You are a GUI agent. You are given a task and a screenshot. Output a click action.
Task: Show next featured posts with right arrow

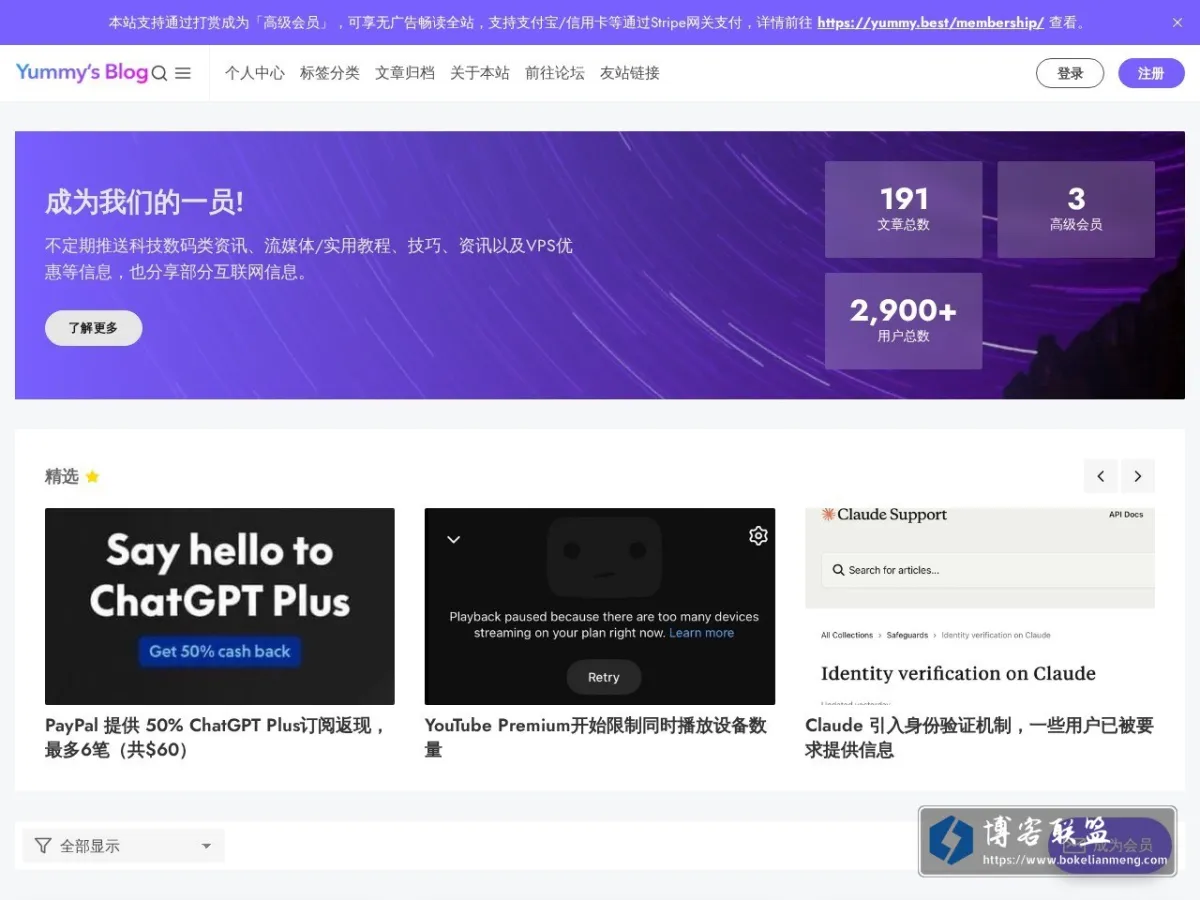click(x=1138, y=476)
